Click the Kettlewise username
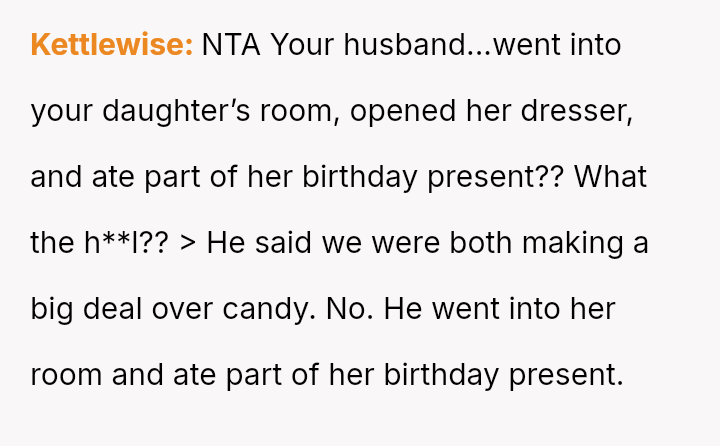The width and height of the screenshot is (720, 446). point(111,46)
